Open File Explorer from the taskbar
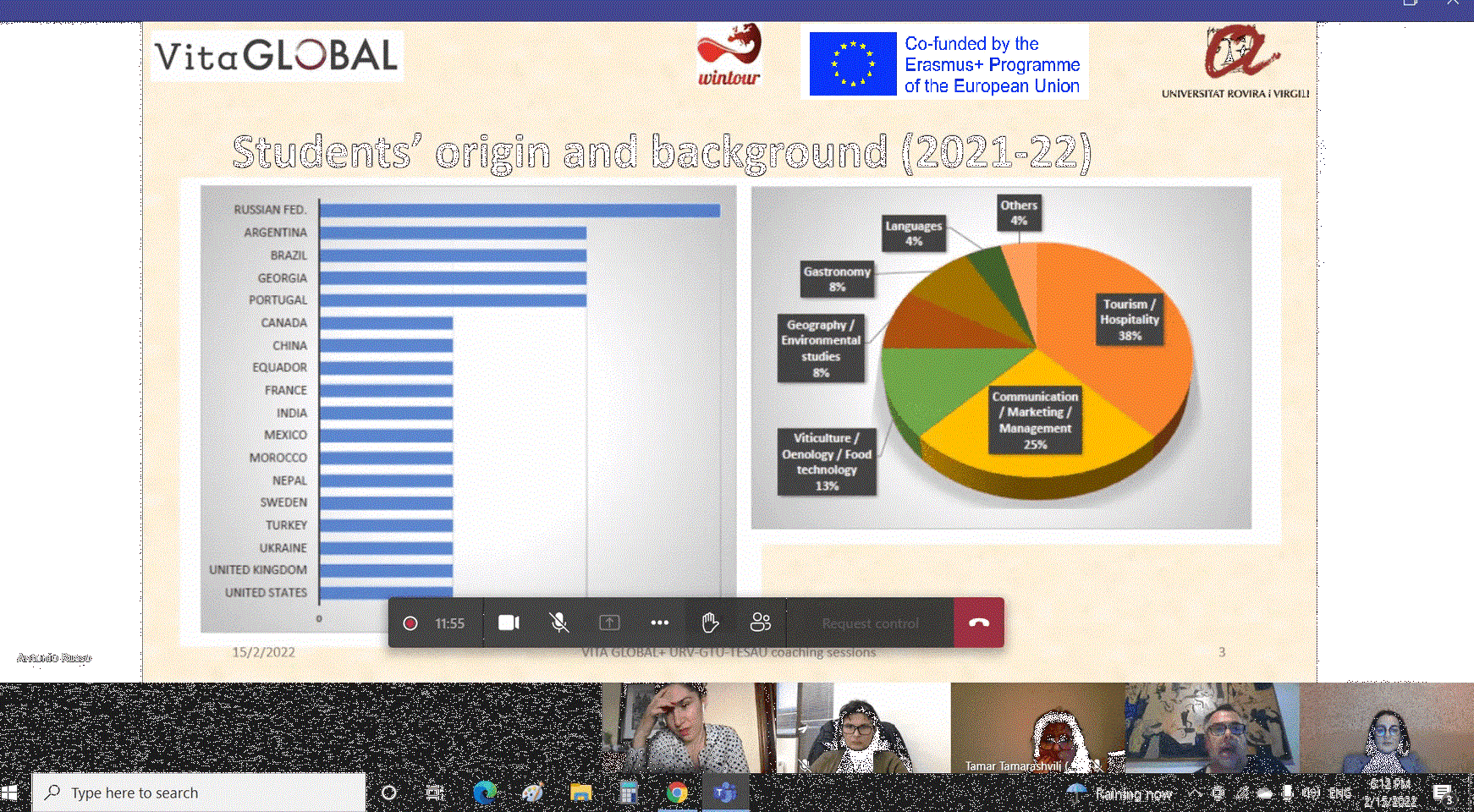The image size is (1474, 812). click(580, 793)
